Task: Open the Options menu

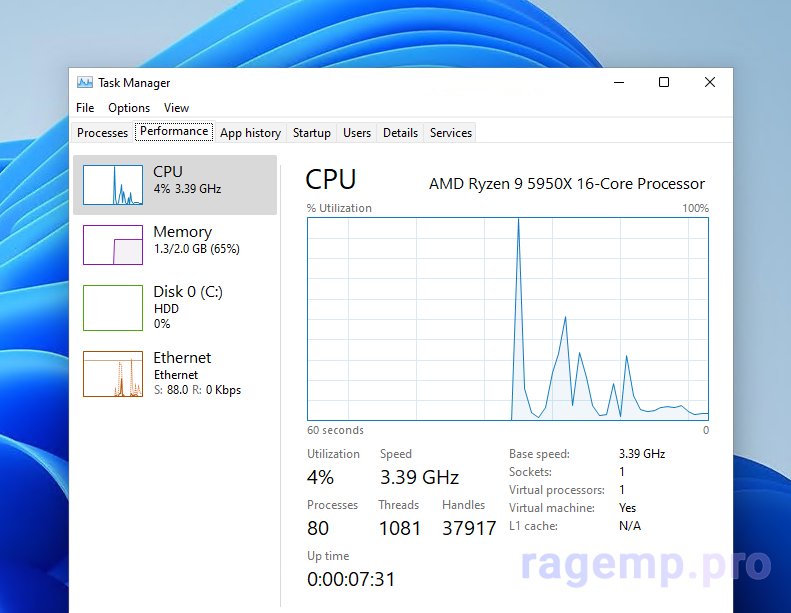Action: coord(129,108)
